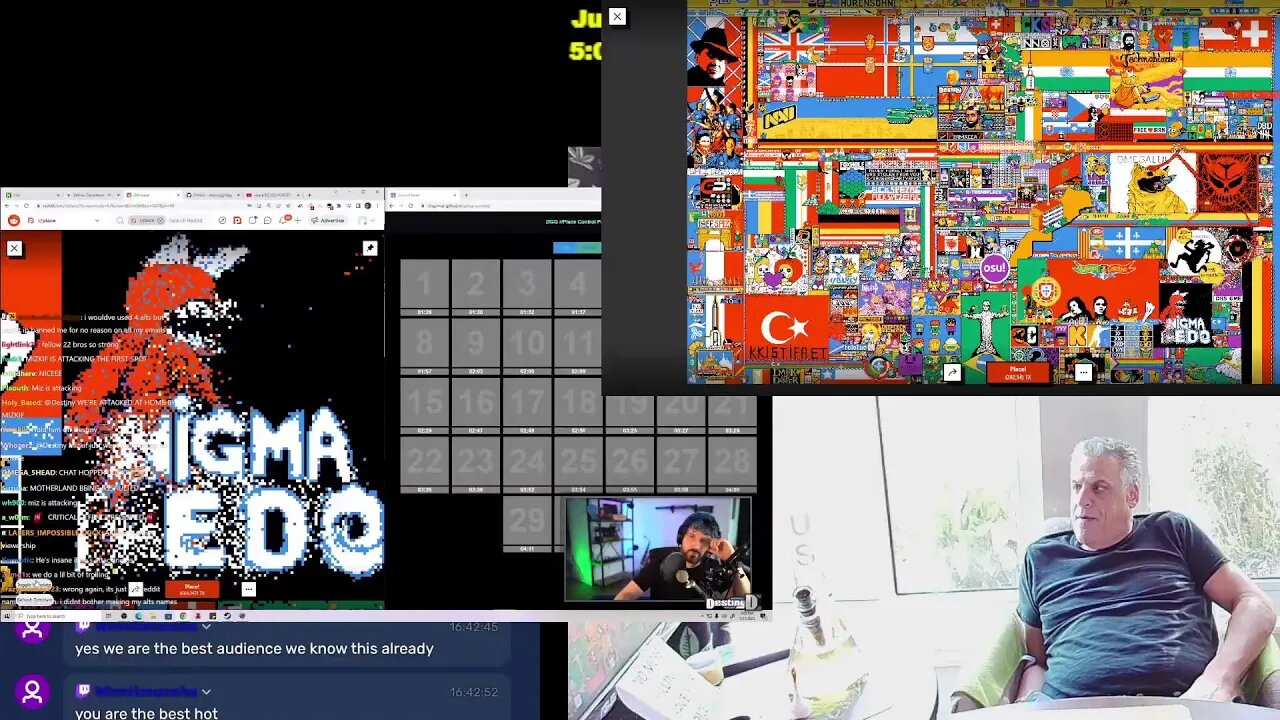Viewport: 1280px width, 720px height.
Task: Remove r/place chip from search box
Action: 160,220
